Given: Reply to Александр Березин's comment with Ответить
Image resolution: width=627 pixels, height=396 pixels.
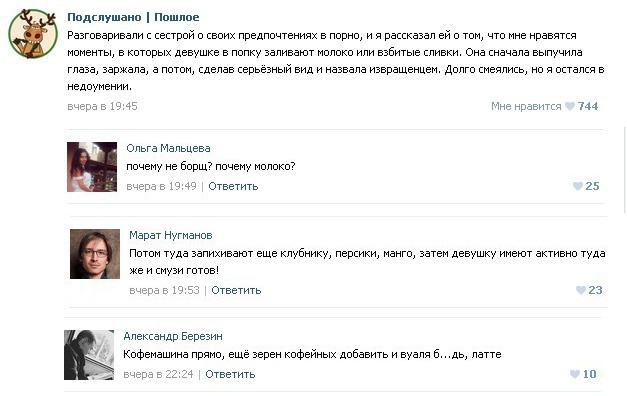Looking at the screenshot, I should click(230, 374).
